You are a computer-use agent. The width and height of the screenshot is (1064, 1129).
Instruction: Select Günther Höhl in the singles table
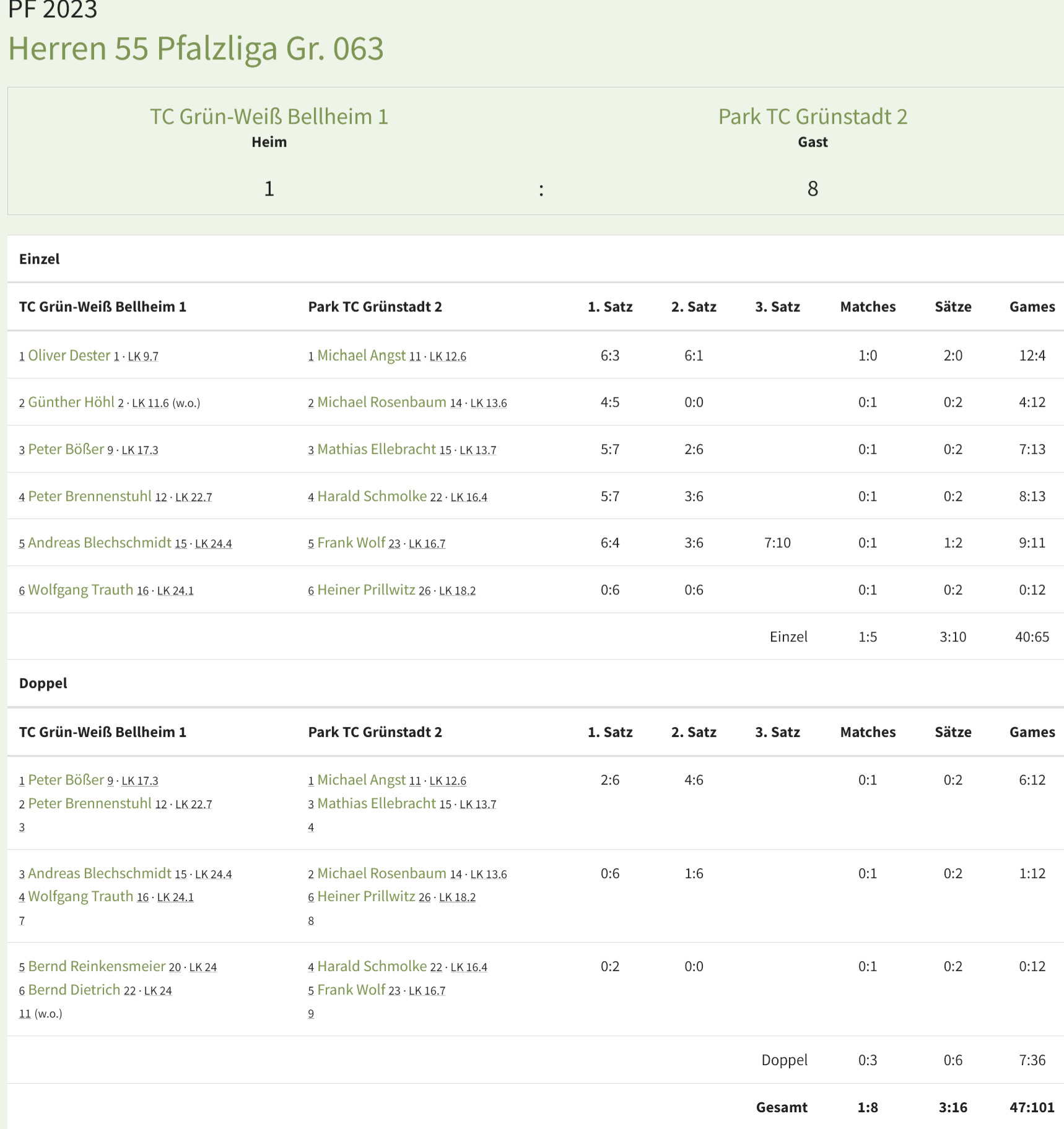(x=71, y=403)
